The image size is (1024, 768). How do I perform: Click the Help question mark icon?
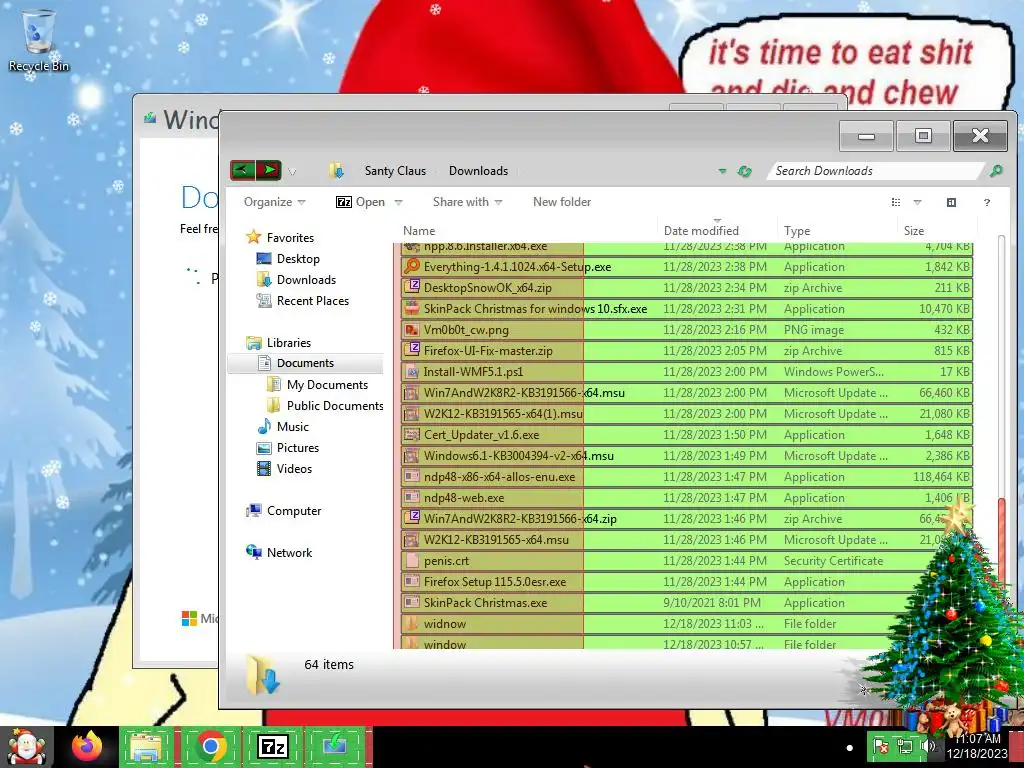click(x=986, y=202)
